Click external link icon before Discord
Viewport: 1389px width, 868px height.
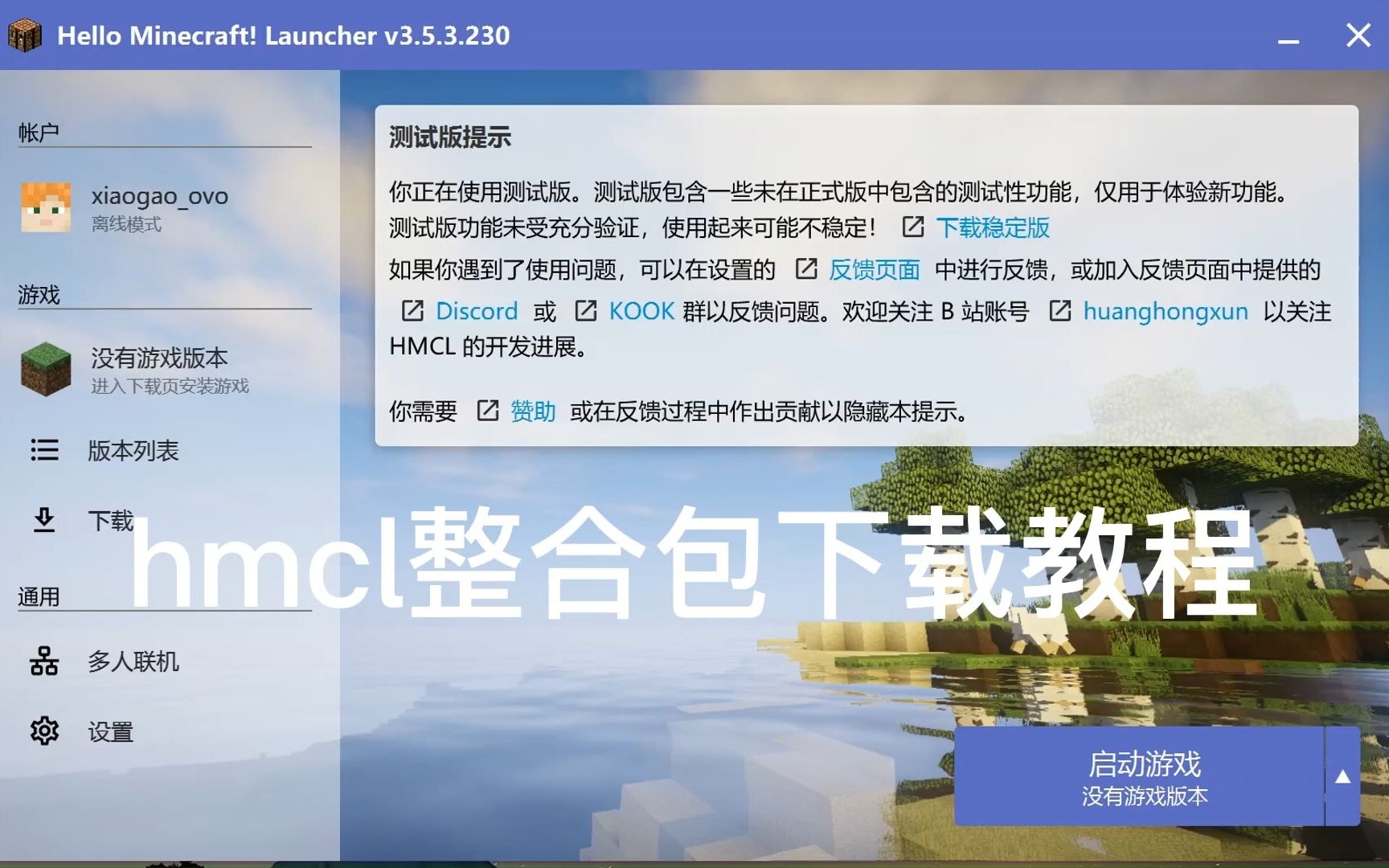pos(412,310)
